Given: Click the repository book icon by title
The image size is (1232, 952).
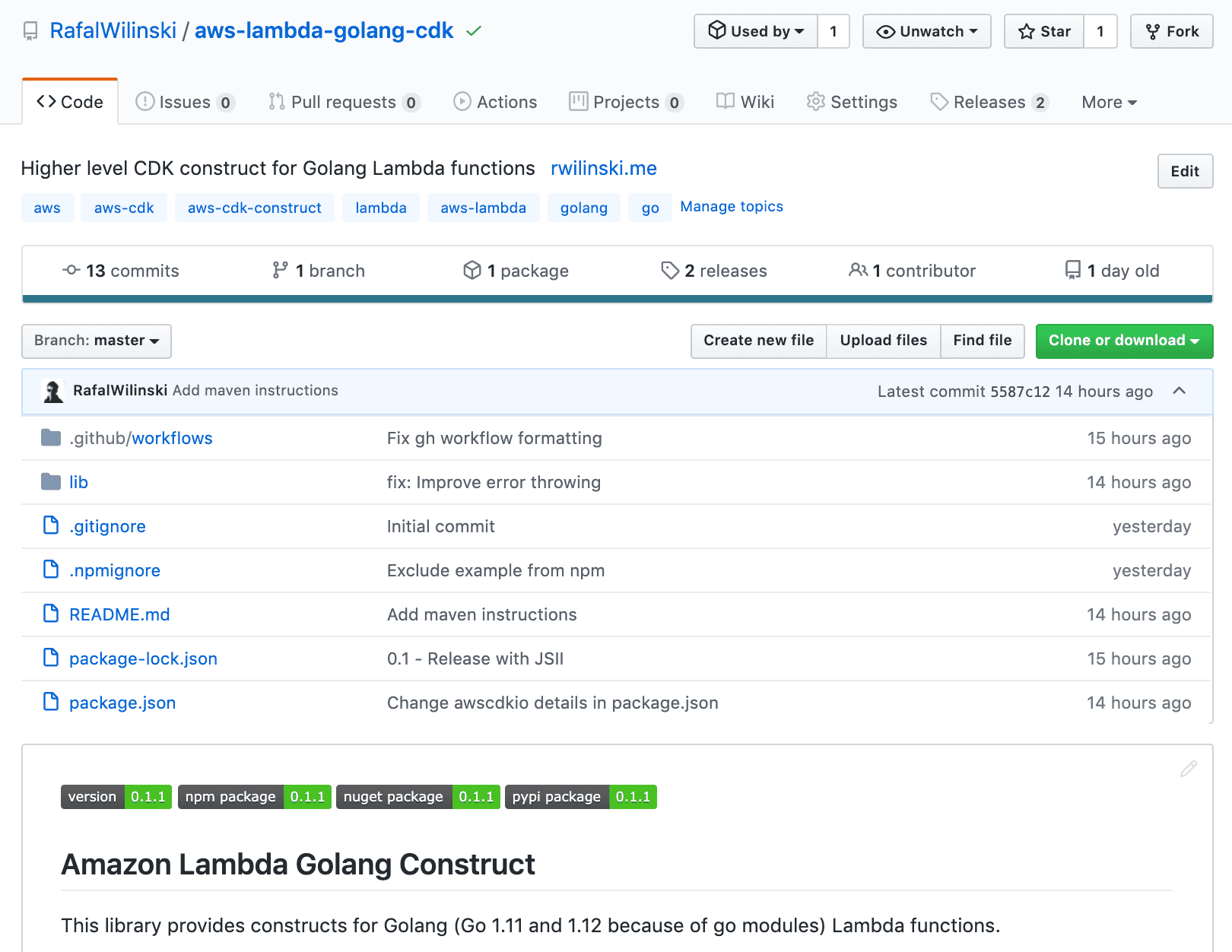Looking at the screenshot, I should click(30, 31).
